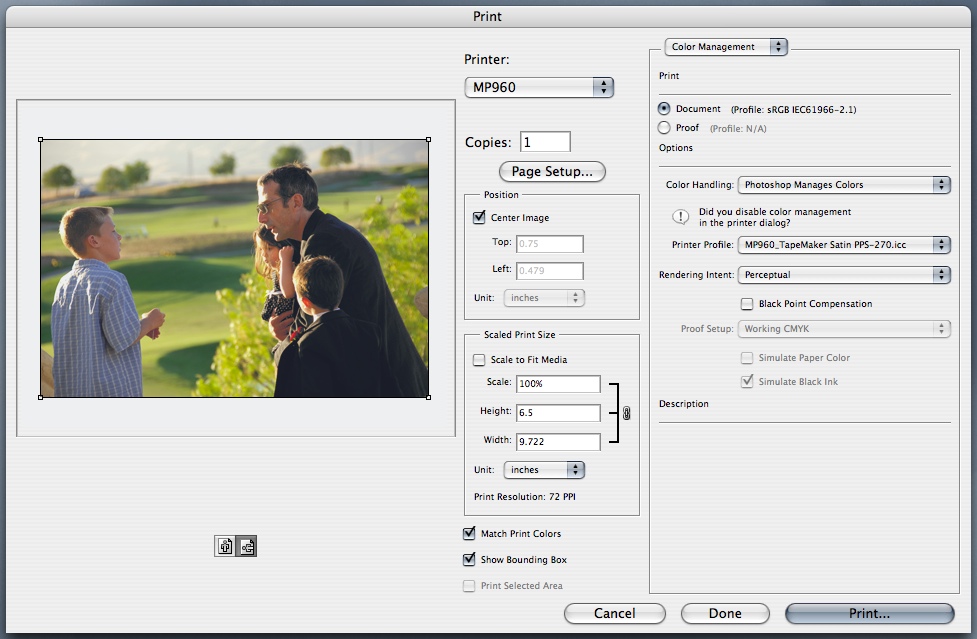This screenshot has width=977, height=639.
Task: Click the portrait orientation icon
Action: [x=225, y=546]
